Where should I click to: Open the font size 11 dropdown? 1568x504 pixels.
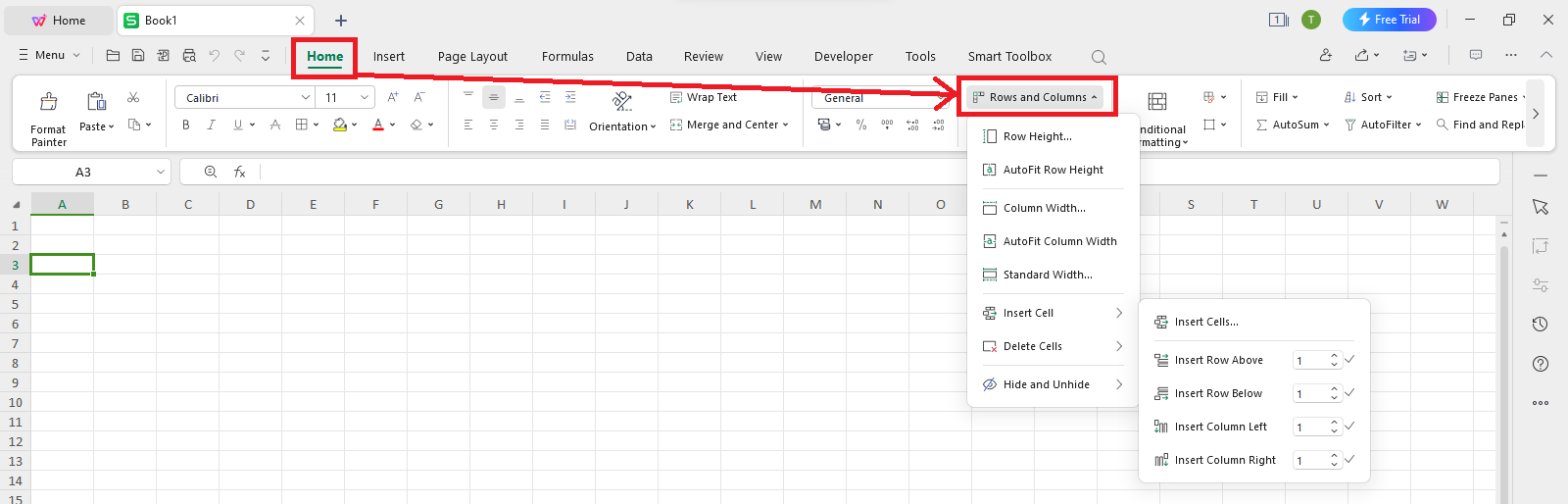(365, 97)
